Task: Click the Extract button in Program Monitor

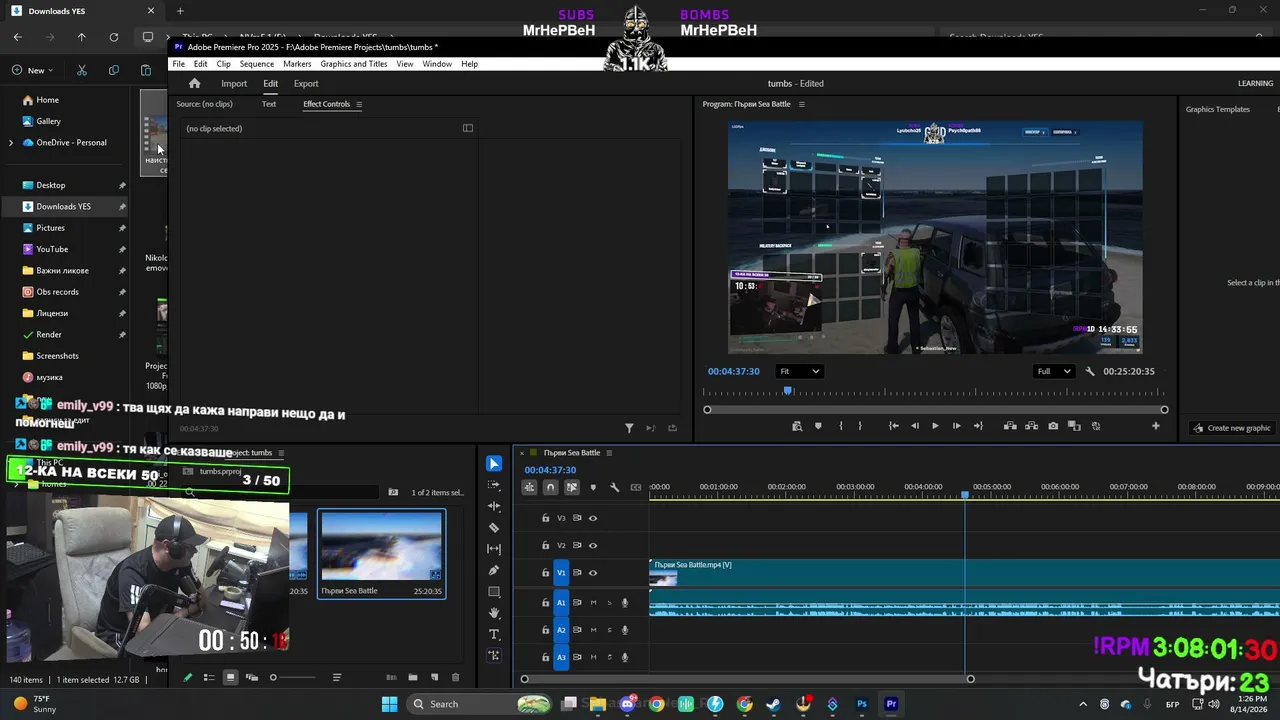Action: (1031, 426)
